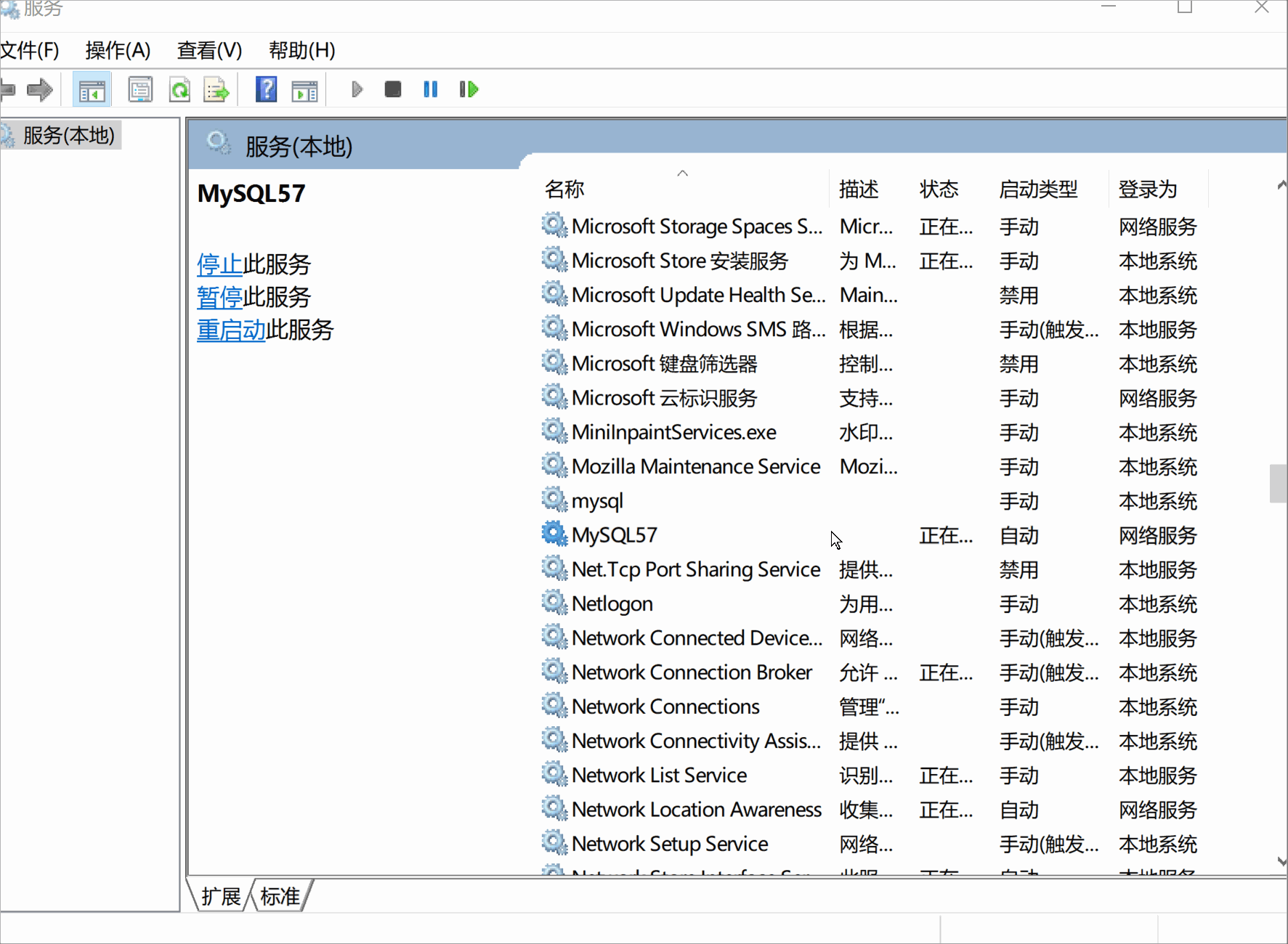
Task: Sort services by the 名称 column header
Action: click(564, 190)
